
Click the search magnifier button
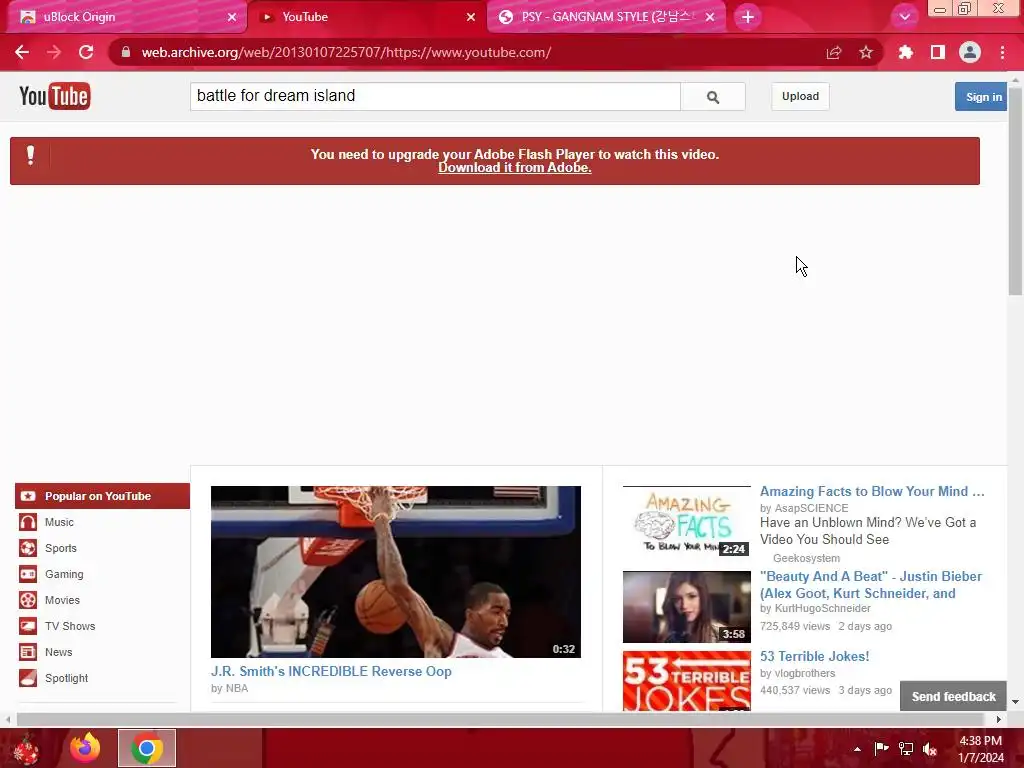(712, 97)
